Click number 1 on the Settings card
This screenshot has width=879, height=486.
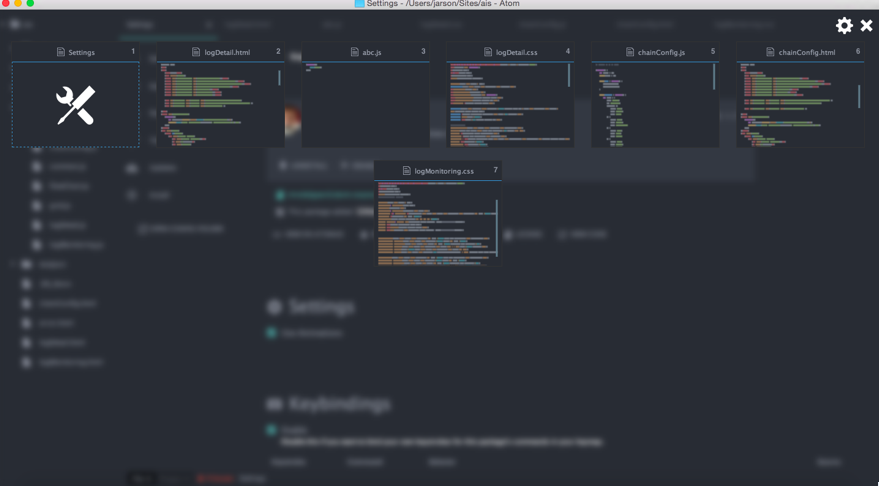coord(133,51)
